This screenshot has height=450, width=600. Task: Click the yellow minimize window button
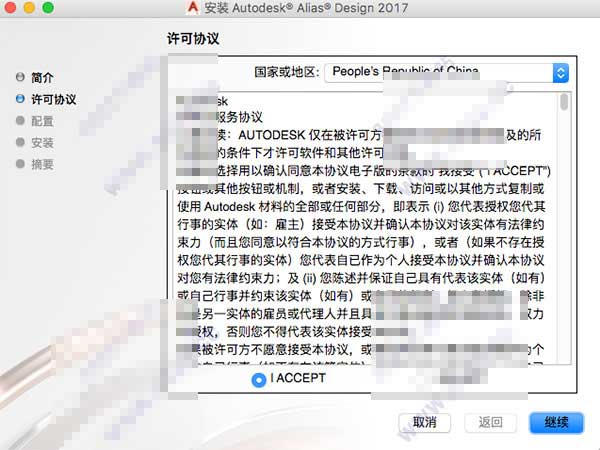pyautogui.click(x=29, y=7)
